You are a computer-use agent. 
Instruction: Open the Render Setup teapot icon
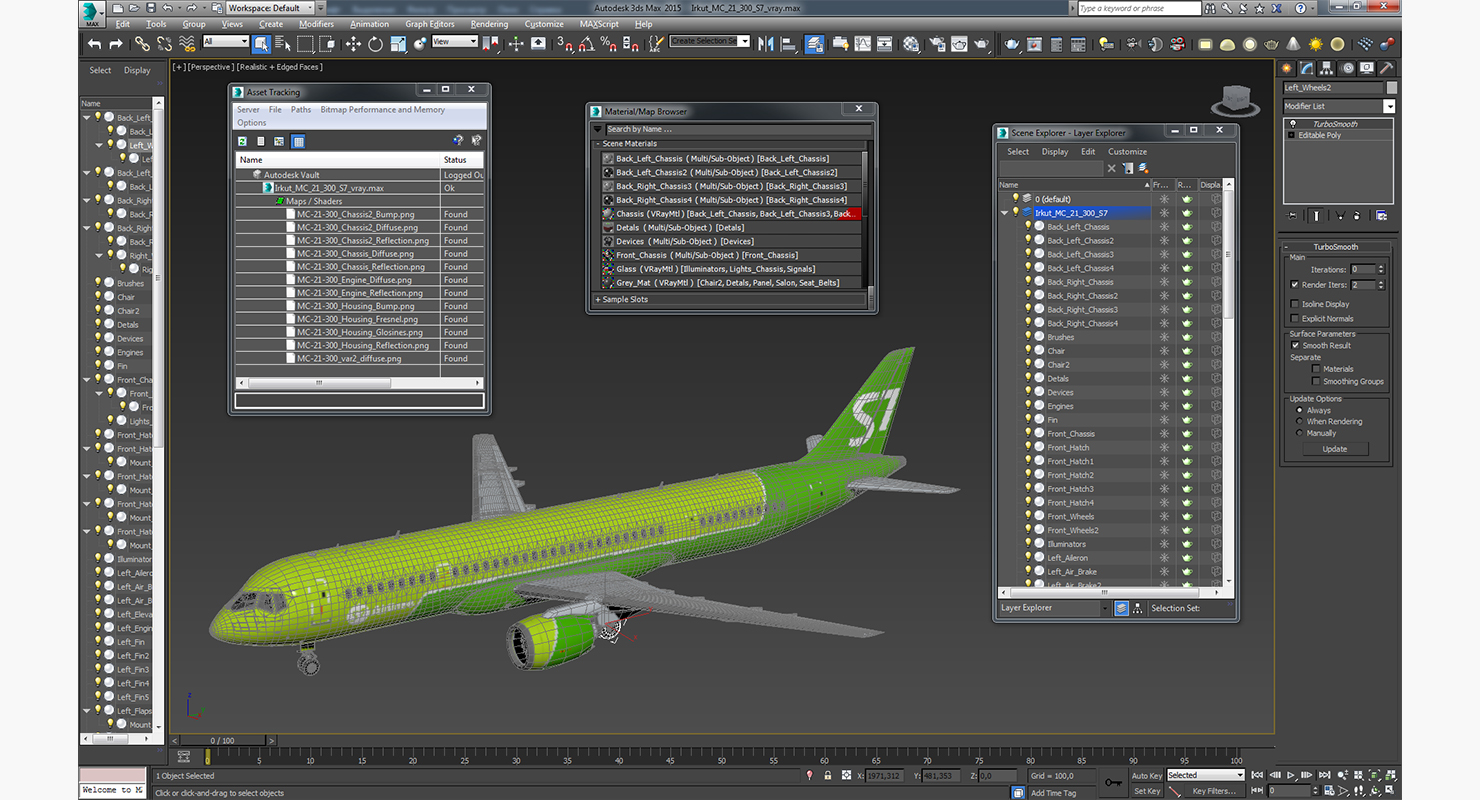(x=936, y=43)
